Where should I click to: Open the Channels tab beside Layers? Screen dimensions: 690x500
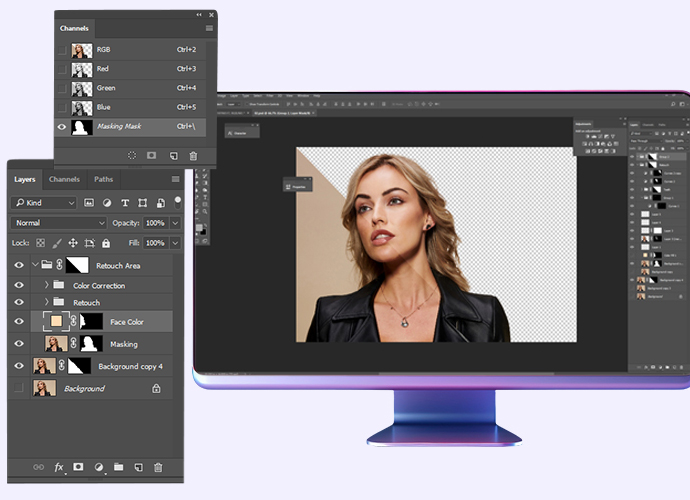64,180
